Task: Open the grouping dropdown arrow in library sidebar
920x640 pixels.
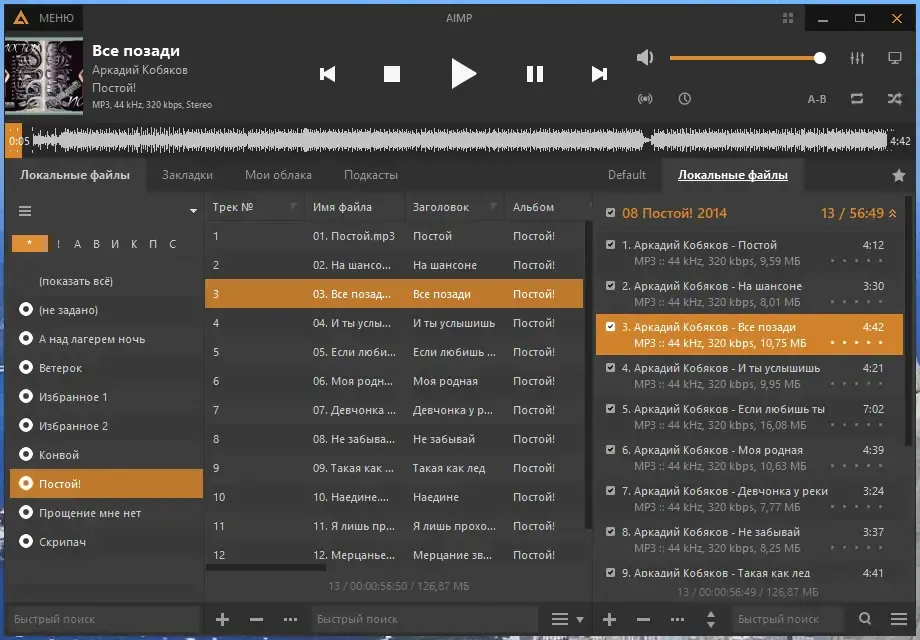Action: point(193,211)
